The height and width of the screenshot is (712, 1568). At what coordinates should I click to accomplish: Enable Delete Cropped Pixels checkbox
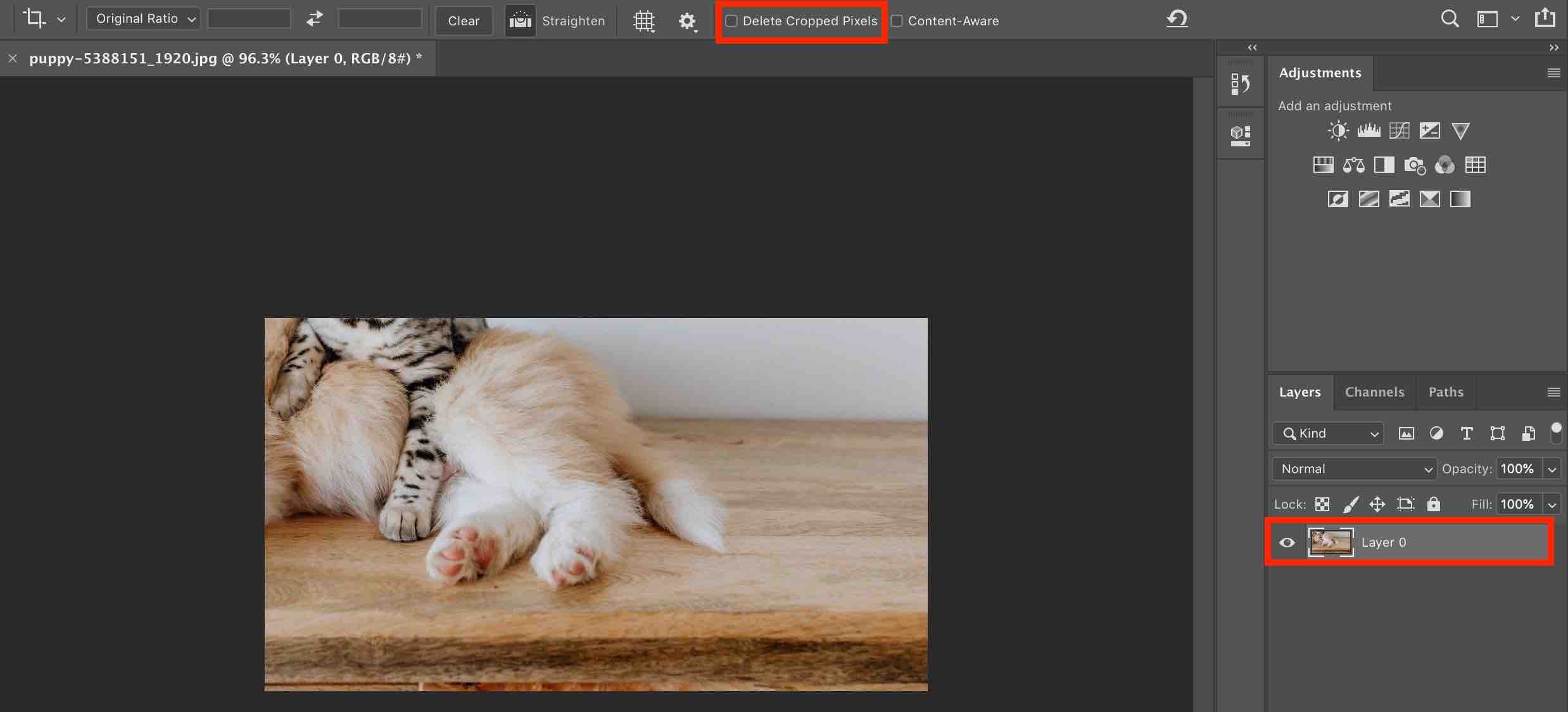tap(731, 21)
